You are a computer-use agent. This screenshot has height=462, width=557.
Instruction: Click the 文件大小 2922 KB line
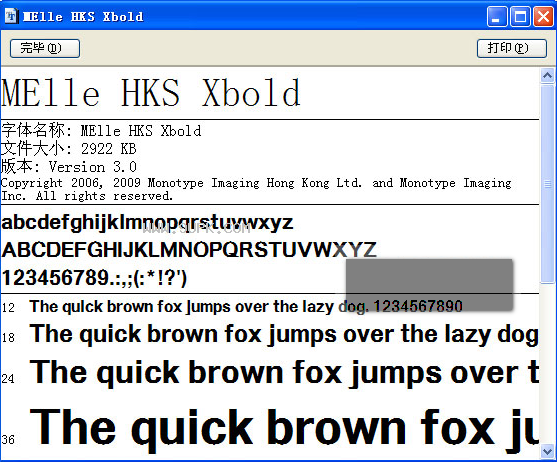pos(69,148)
